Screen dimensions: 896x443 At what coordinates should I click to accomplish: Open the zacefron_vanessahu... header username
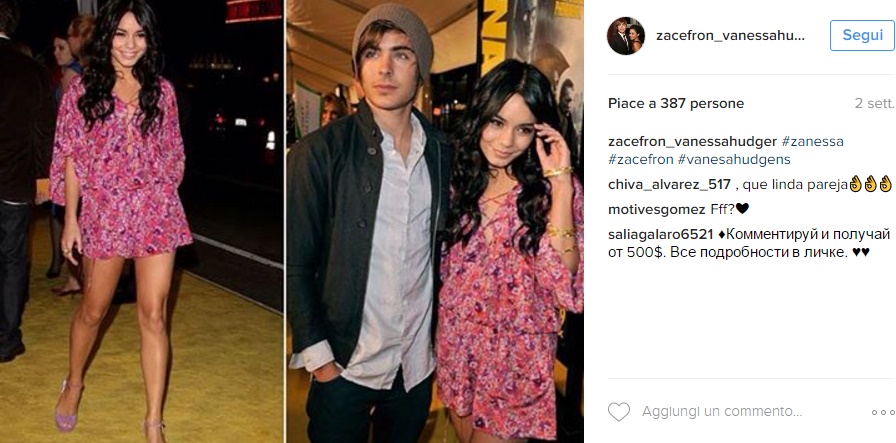tap(730, 35)
